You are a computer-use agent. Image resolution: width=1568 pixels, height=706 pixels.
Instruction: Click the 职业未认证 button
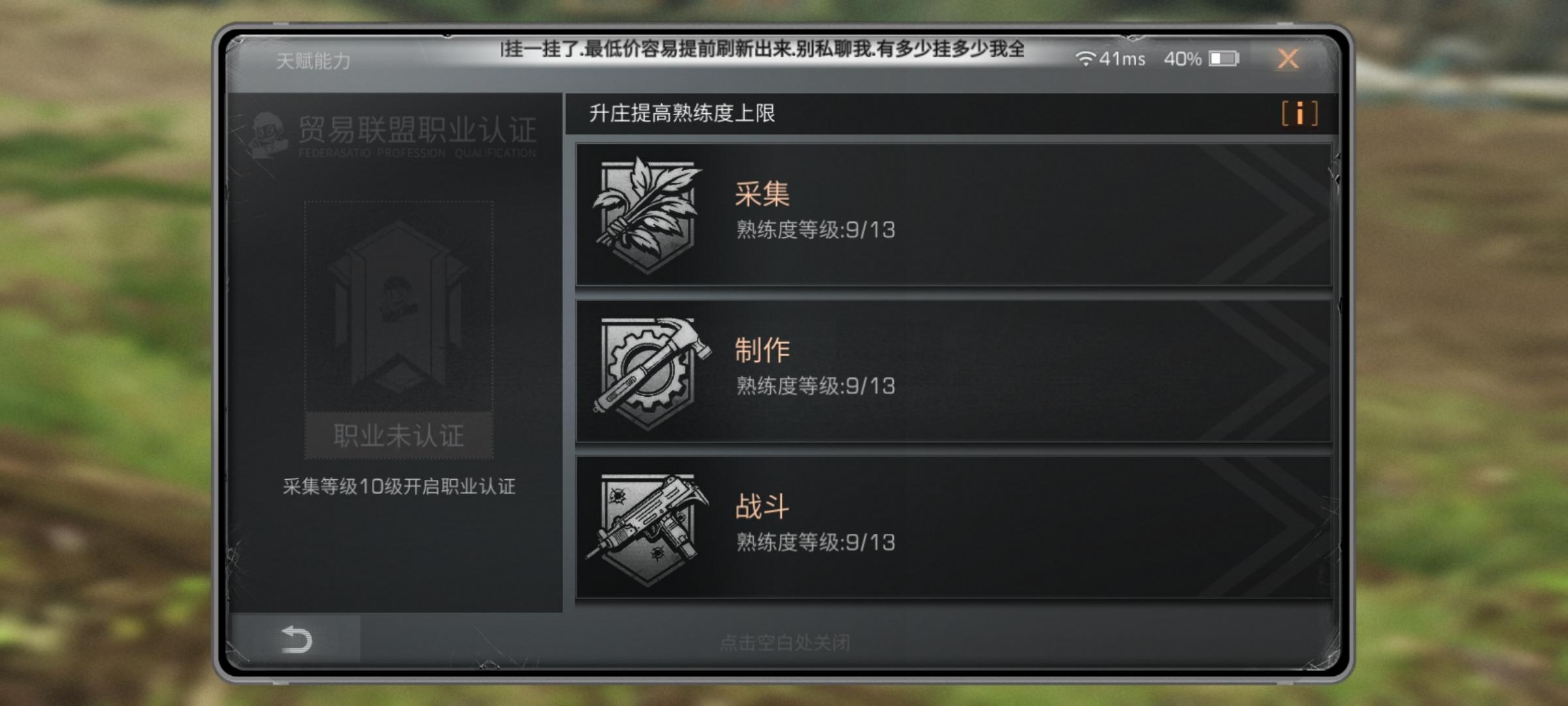[399, 435]
